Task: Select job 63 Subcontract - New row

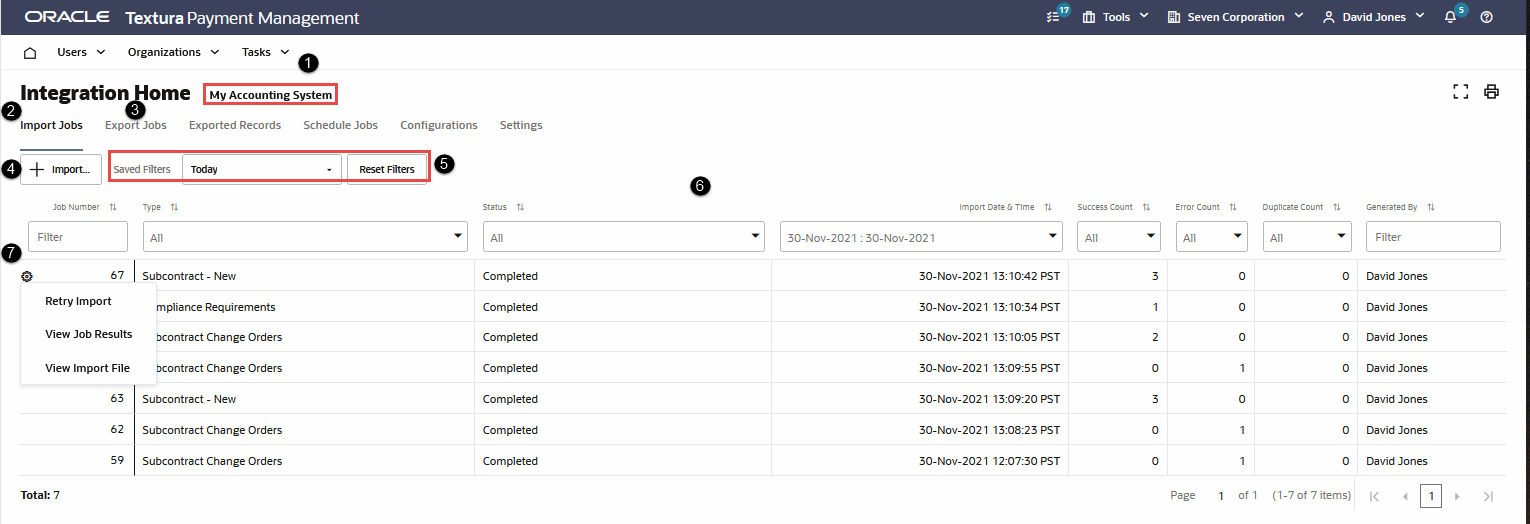Action: tap(763, 399)
